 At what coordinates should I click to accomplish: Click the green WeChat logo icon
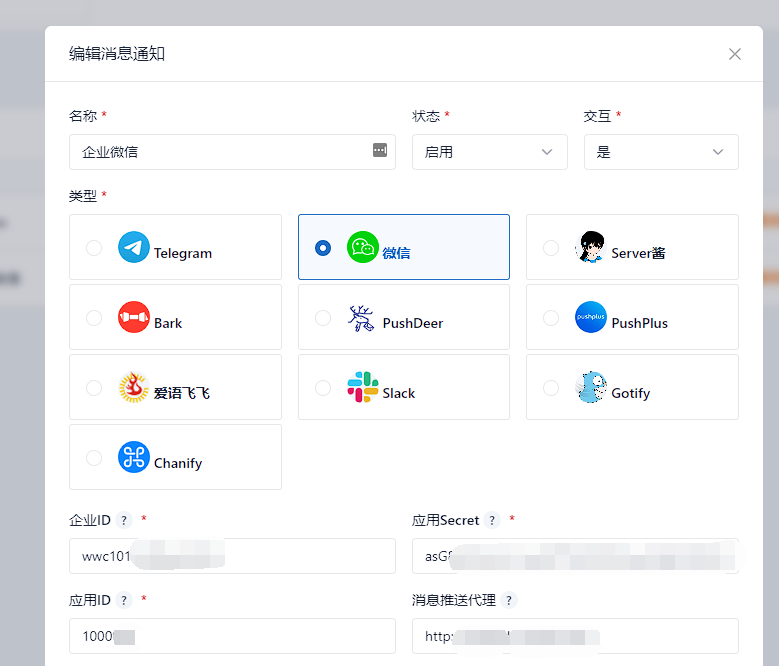[x=363, y=247]
